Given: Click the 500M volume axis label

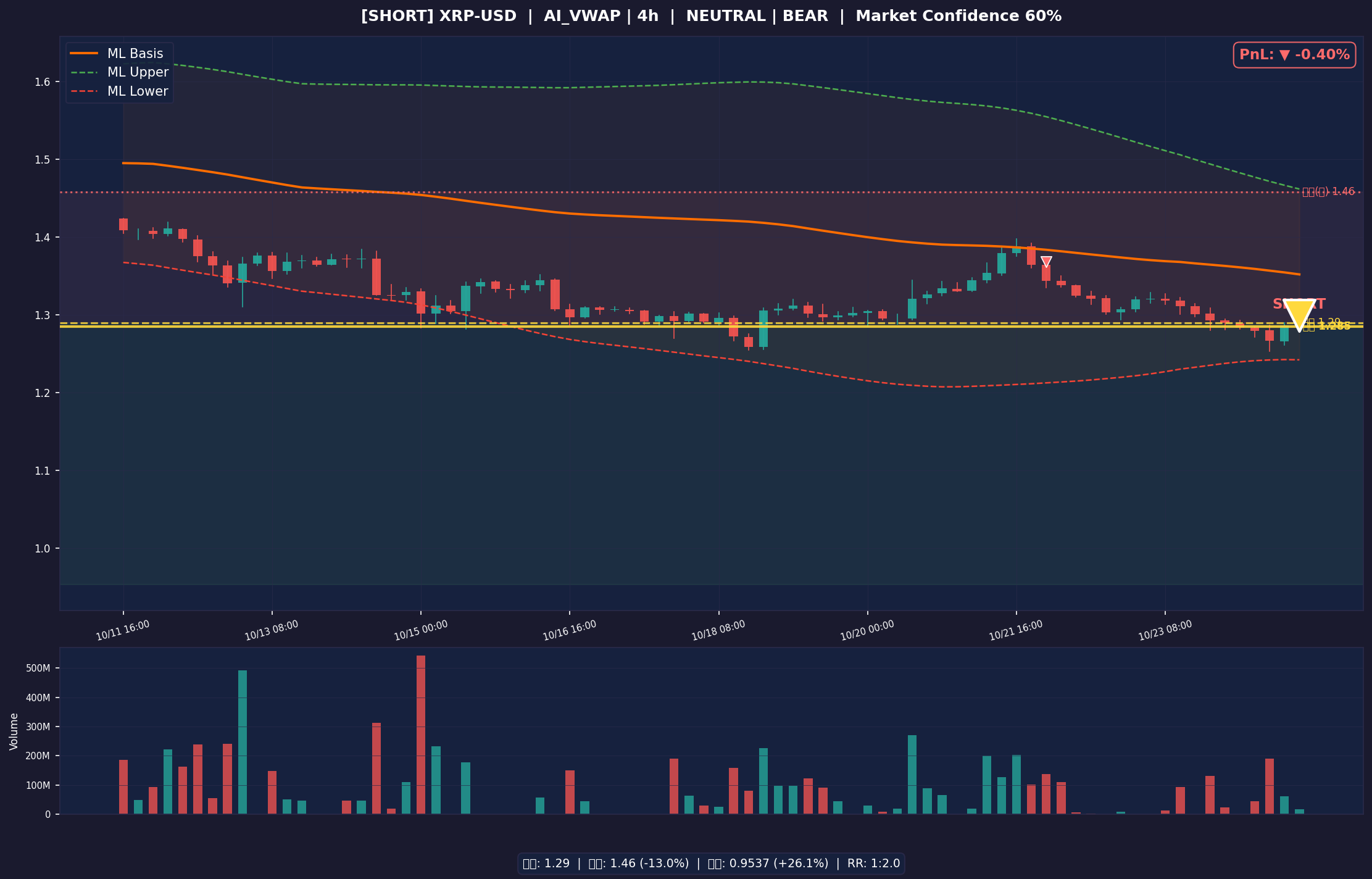Looking at the screenshot, I should click(38, 669).
